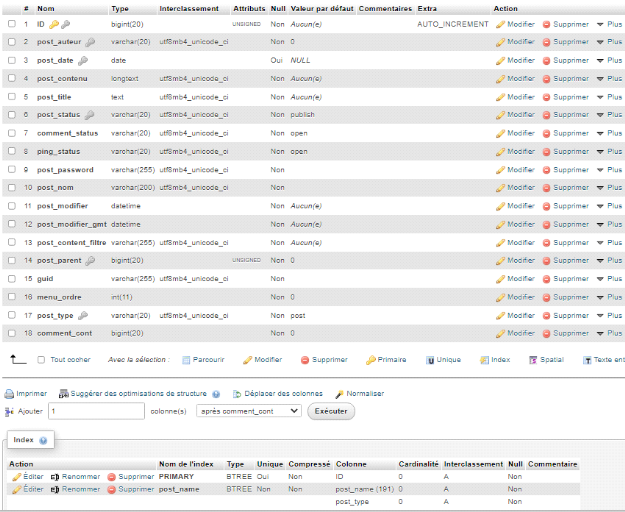Click red delete icon for post_nom row

pos(546,188)
